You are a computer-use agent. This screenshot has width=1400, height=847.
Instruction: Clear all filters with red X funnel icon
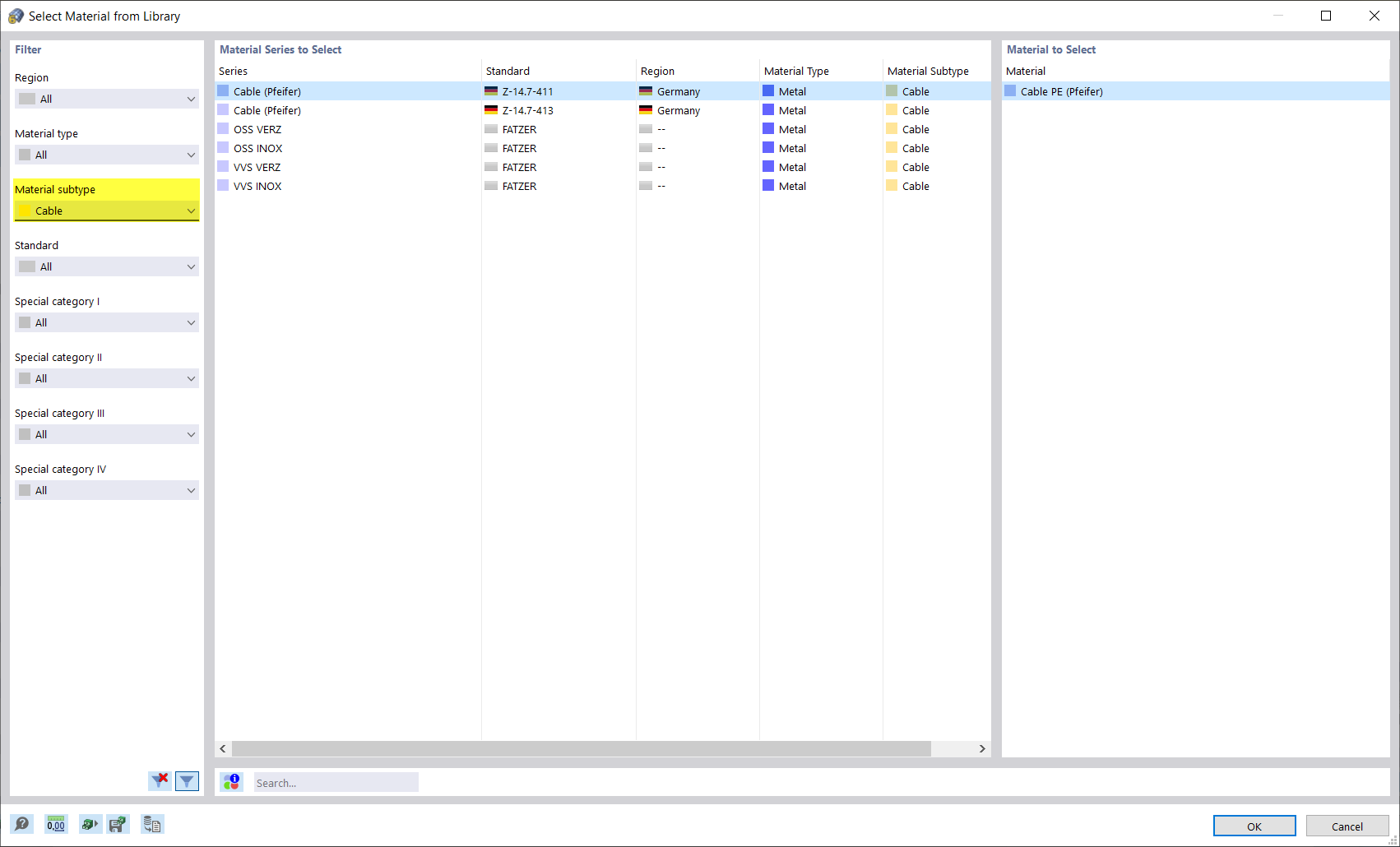[160, 780]
